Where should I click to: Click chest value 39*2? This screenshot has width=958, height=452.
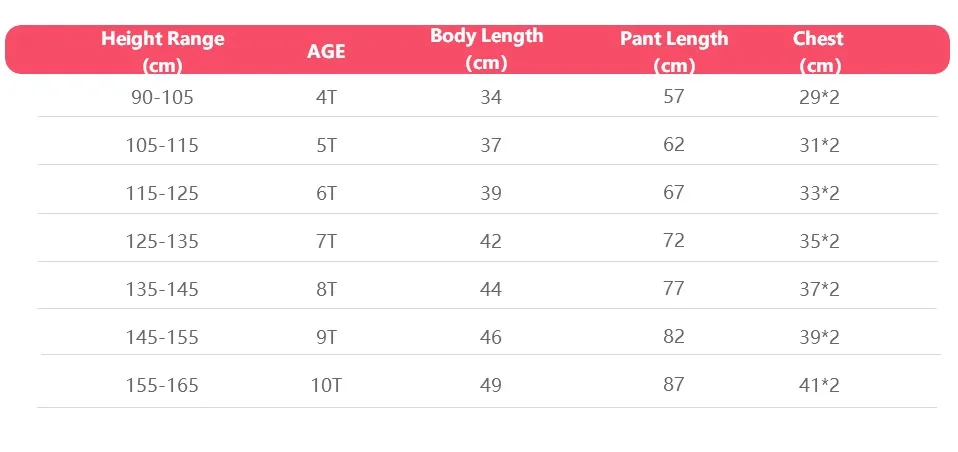tap(819, 337)
